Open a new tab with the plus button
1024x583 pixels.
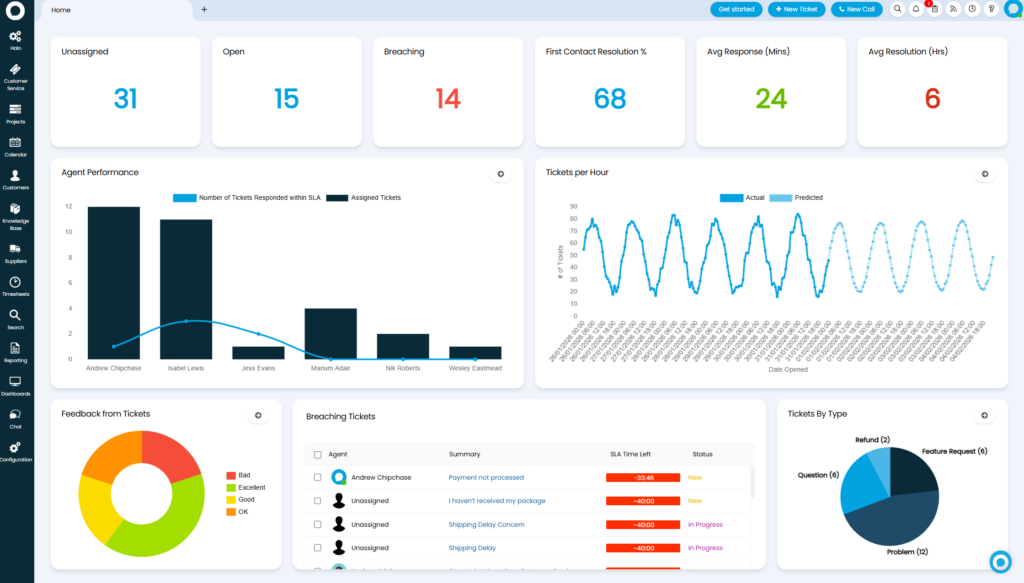204,9
